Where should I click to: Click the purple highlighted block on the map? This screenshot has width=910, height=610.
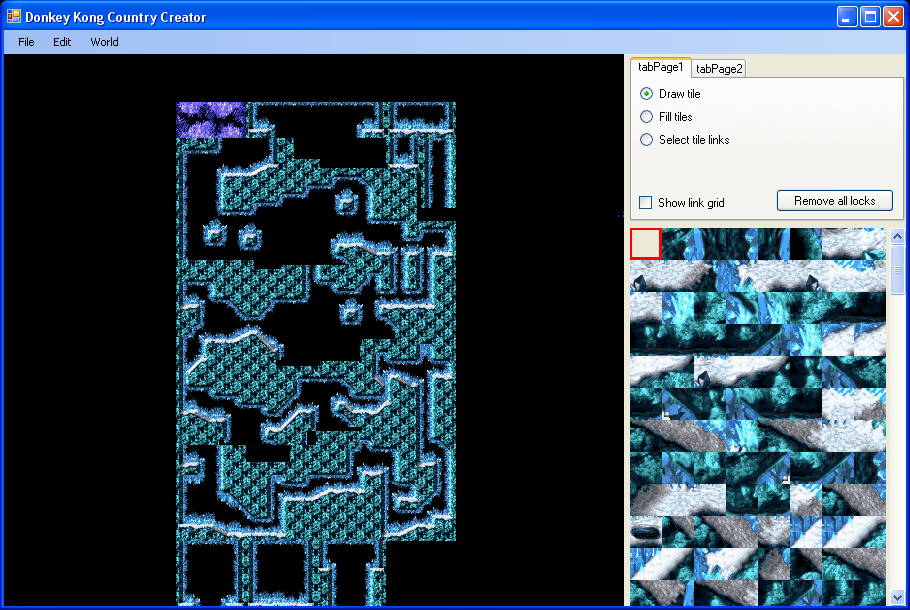click(211, 119)
